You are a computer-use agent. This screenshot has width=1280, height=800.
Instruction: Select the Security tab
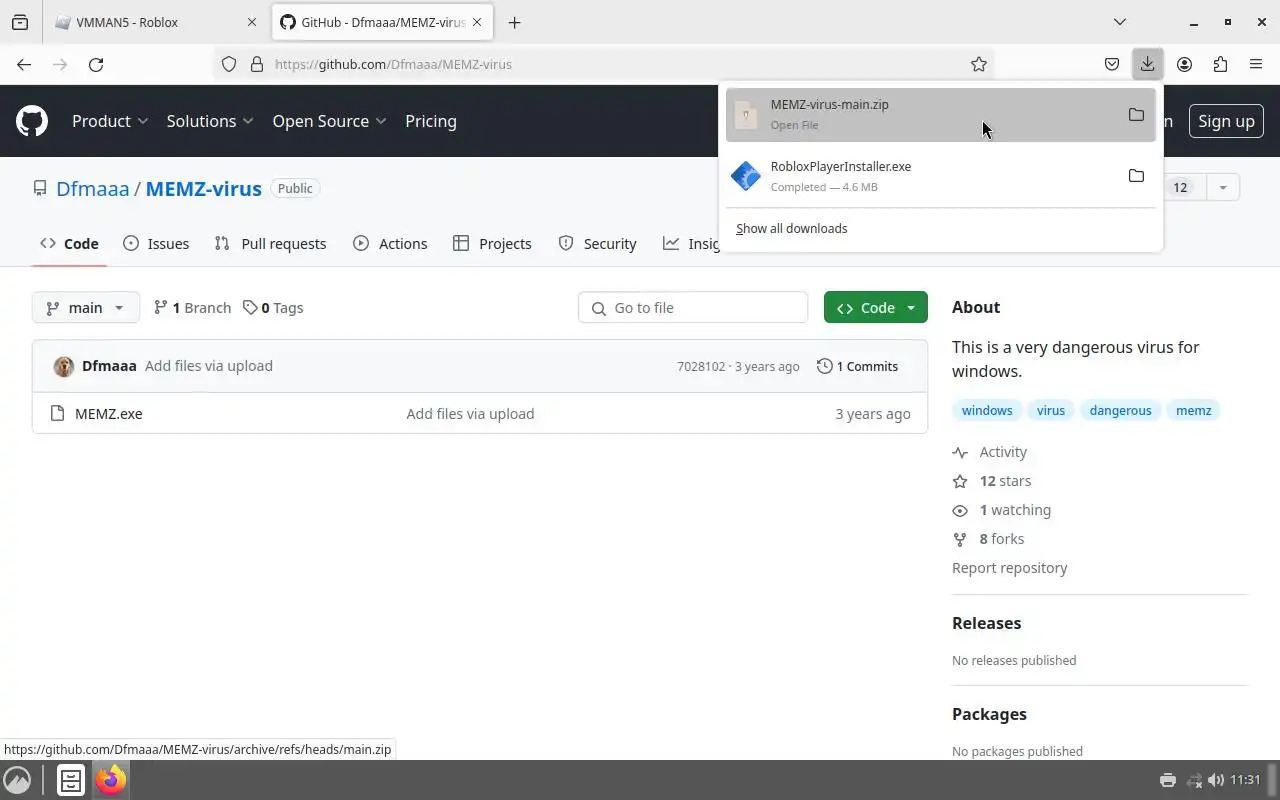click(597, 243)
